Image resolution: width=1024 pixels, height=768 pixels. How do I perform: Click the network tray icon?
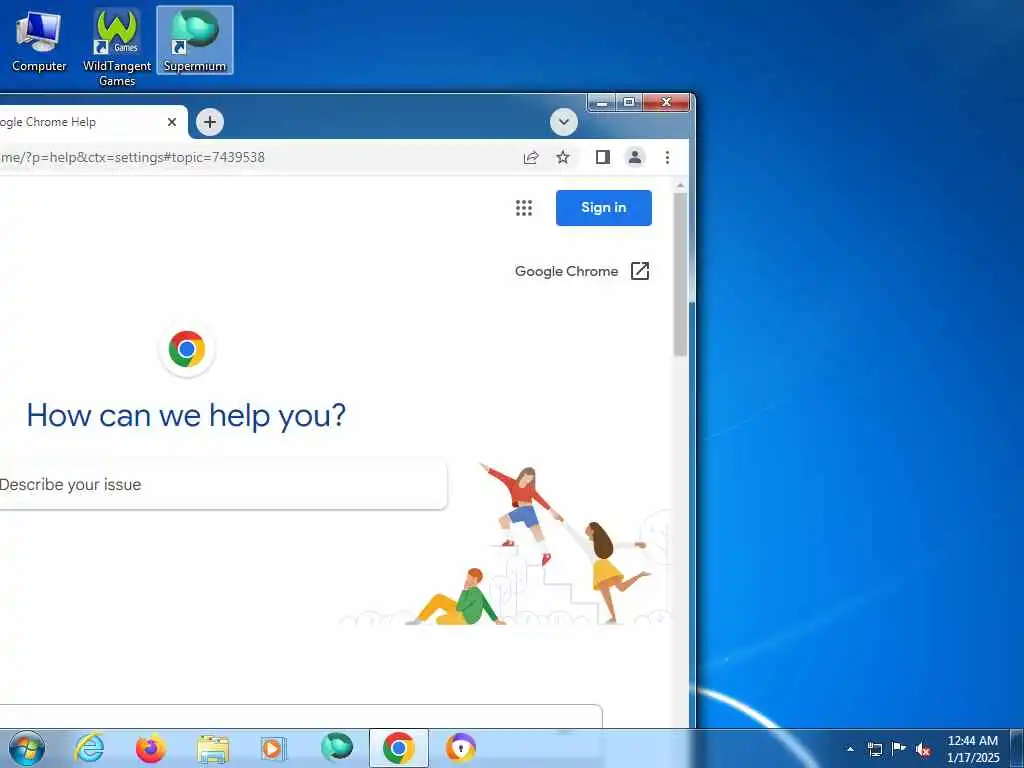coord(874,749)
